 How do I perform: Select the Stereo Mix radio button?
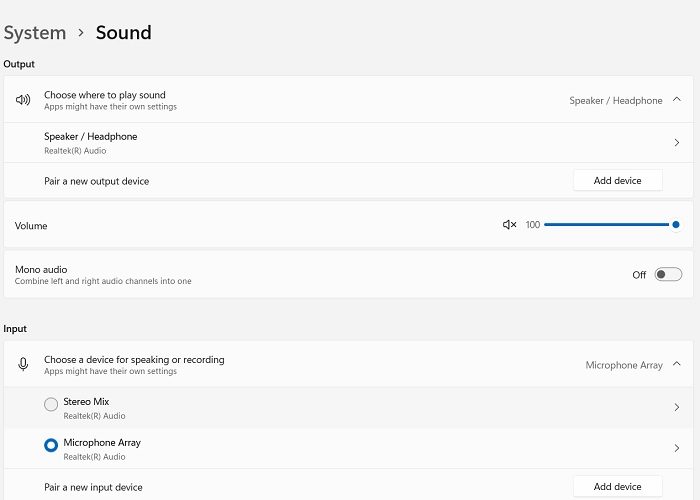[x=51, y=405]
